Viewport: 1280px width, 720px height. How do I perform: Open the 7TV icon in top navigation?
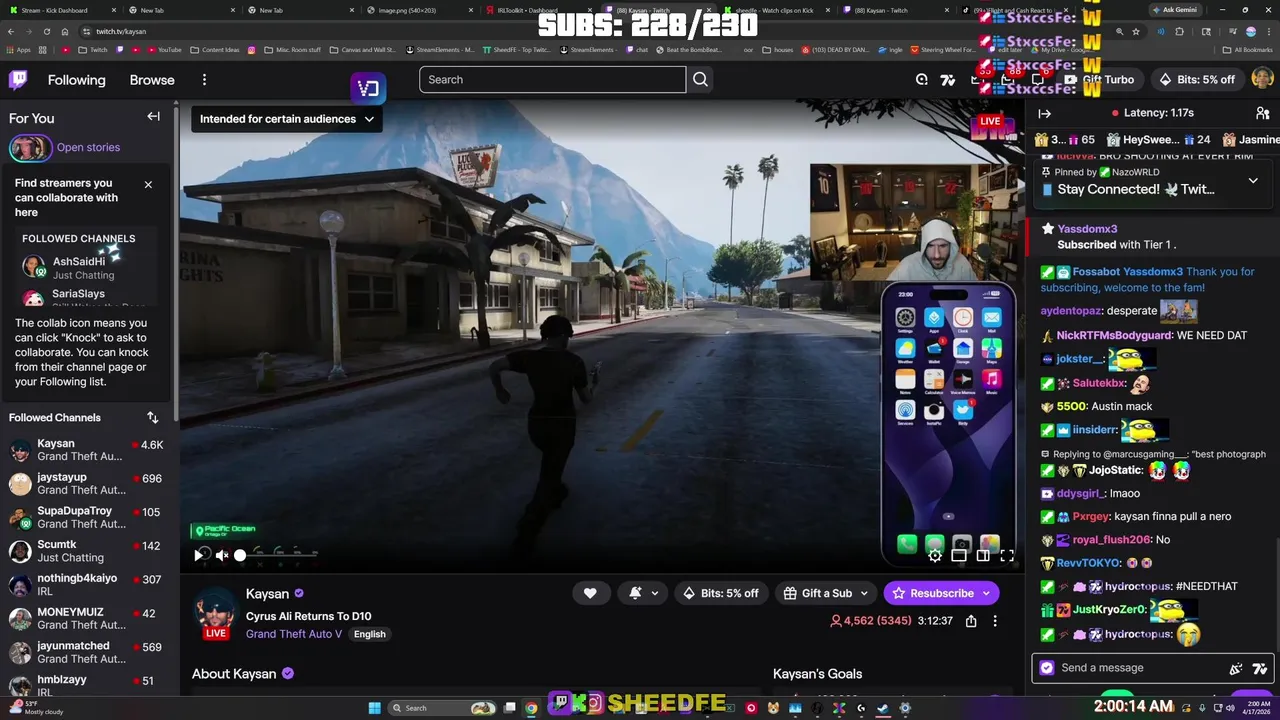click(x=948, y=80)
